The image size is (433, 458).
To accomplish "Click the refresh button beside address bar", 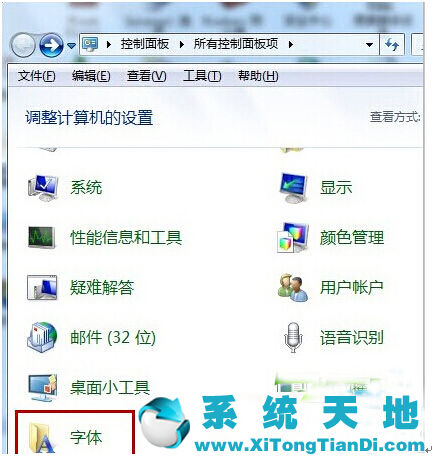I will pos(392,44).
